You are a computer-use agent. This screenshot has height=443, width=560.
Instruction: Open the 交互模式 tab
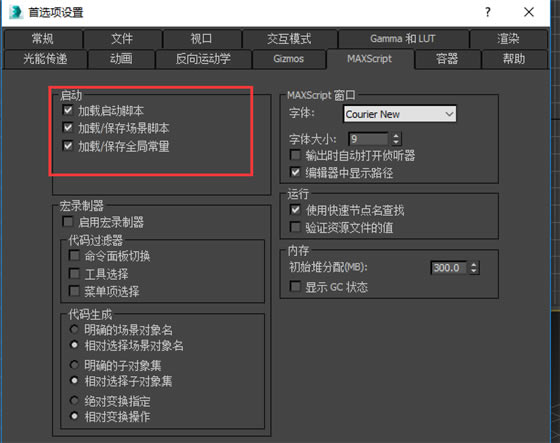click(x=289, y=39)
